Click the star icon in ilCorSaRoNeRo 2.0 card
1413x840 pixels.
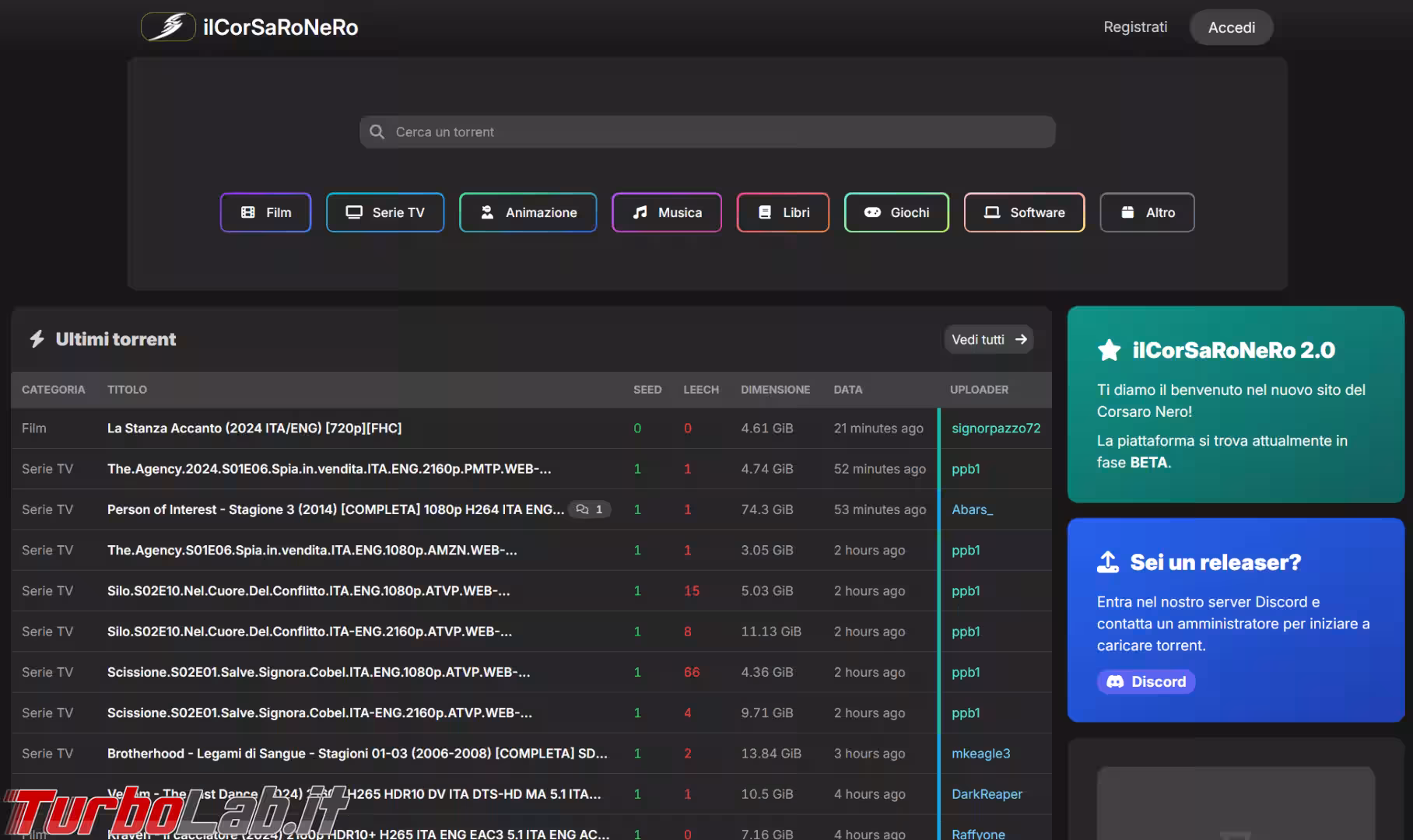pyautogui.click(x=1109, y=350)
